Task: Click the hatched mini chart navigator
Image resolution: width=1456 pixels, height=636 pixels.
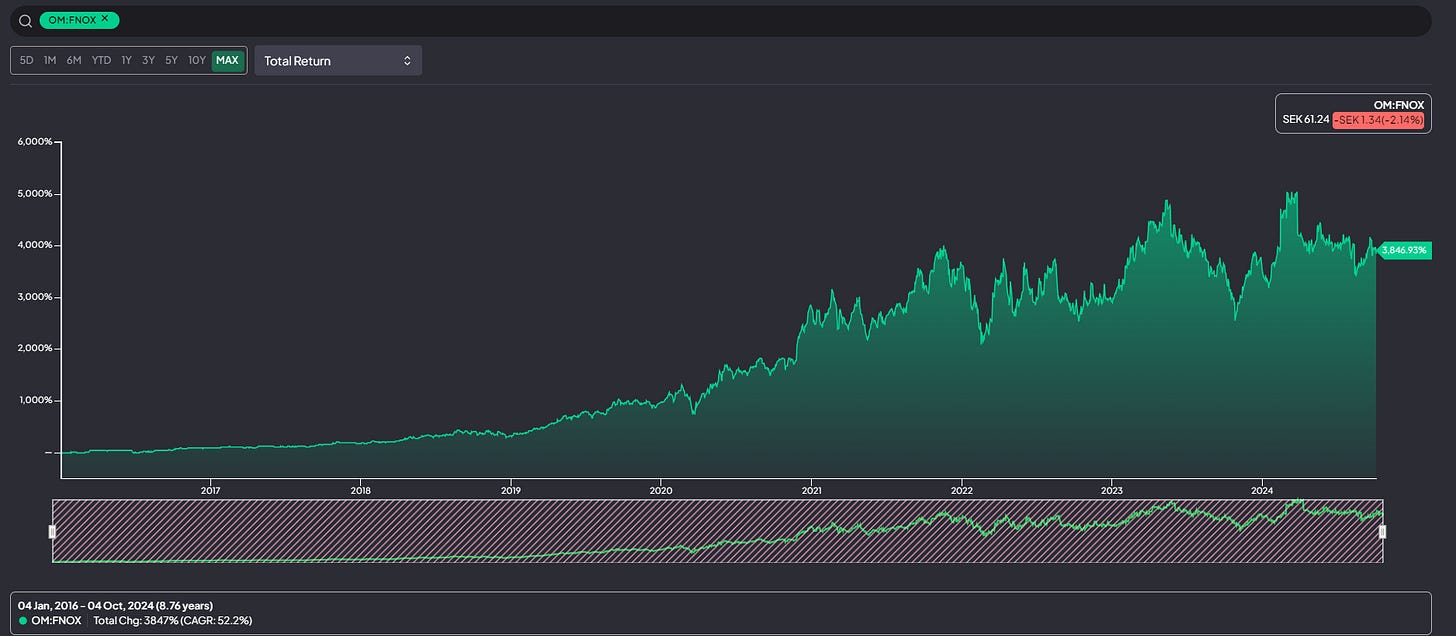Action: (x=718, y=531)
